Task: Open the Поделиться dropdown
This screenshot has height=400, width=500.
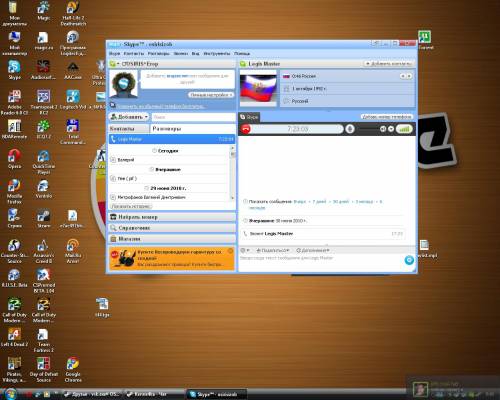Action: pos(272,250)
